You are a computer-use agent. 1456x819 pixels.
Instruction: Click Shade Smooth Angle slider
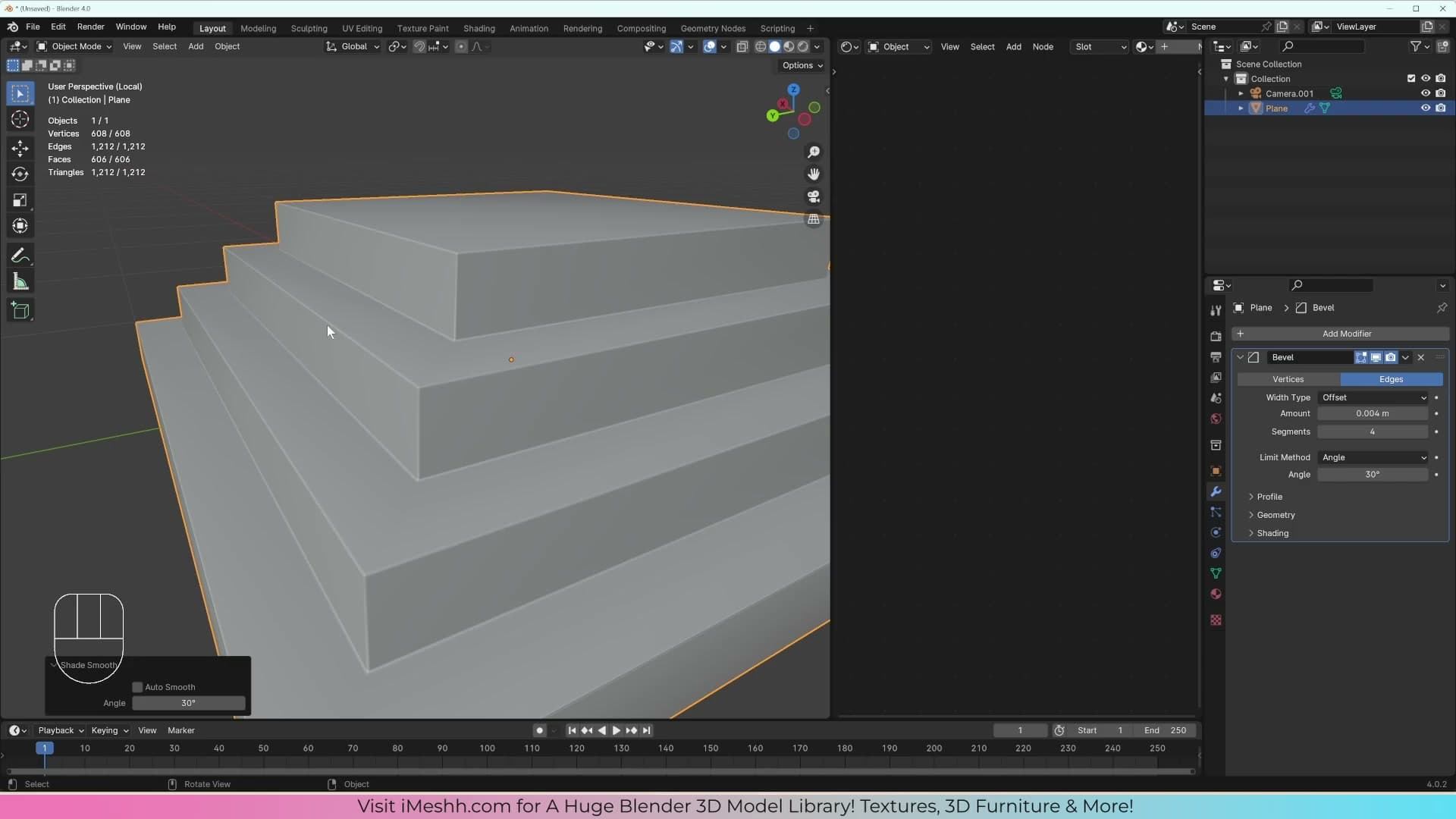coord(189,703)
